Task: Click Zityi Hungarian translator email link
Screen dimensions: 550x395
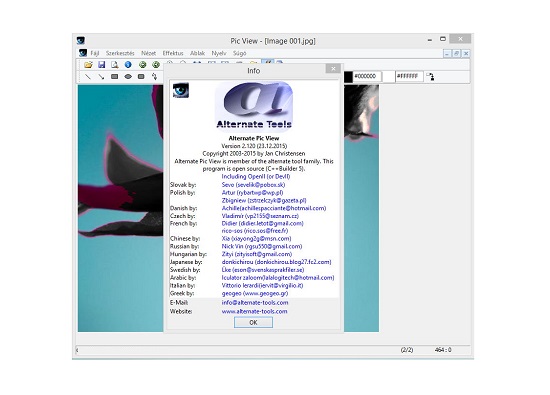Action: [x=257, y=254]
